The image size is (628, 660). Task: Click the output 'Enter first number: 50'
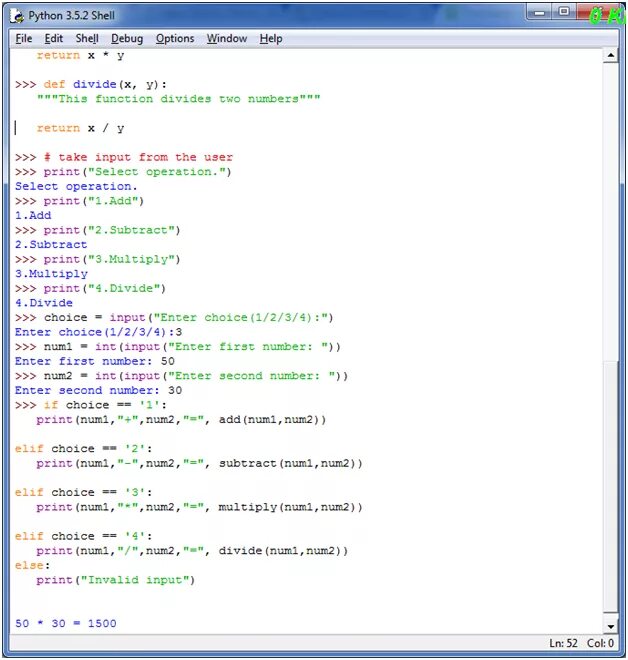click(x=95, y=361)
